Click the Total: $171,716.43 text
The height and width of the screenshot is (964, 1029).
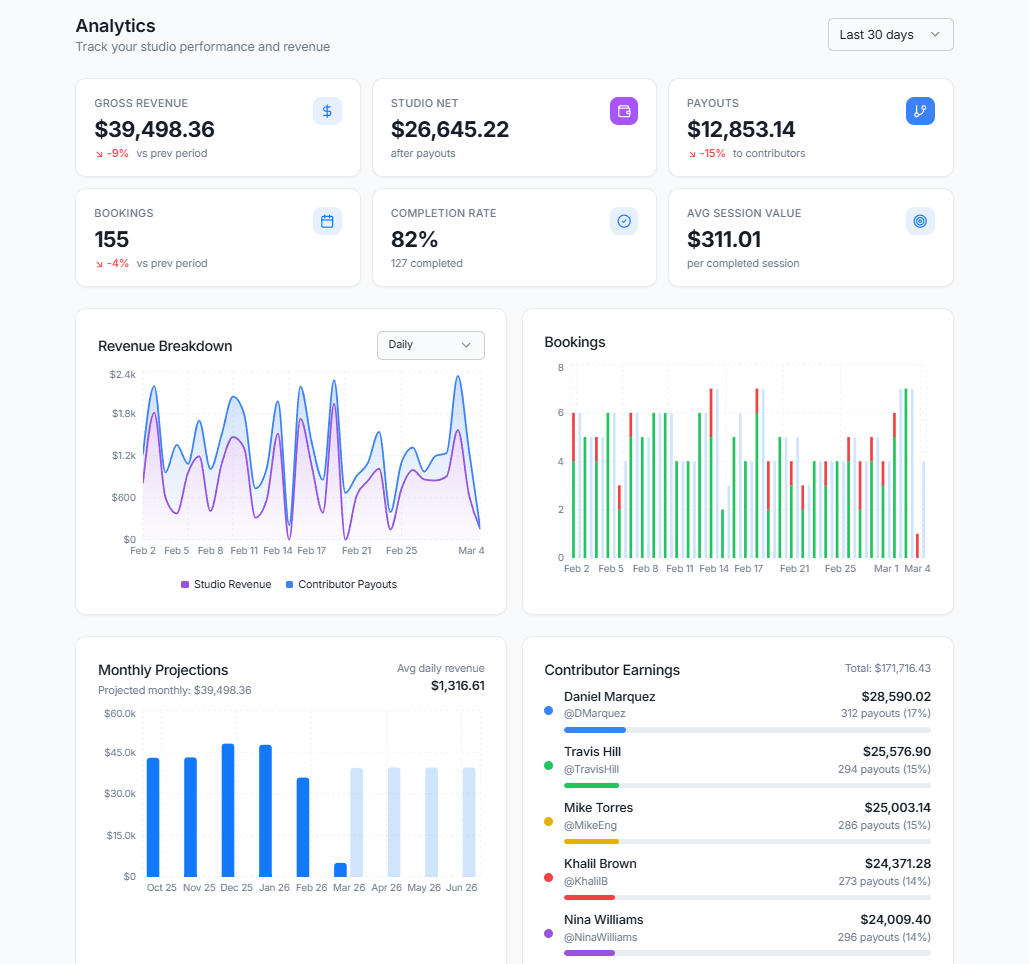(887, 668)
